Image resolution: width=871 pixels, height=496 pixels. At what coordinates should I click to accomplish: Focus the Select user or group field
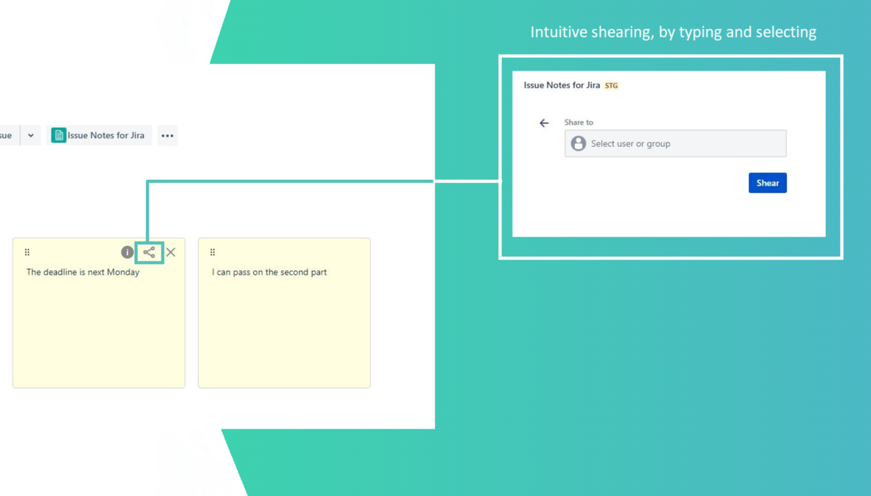coord(675,143)
